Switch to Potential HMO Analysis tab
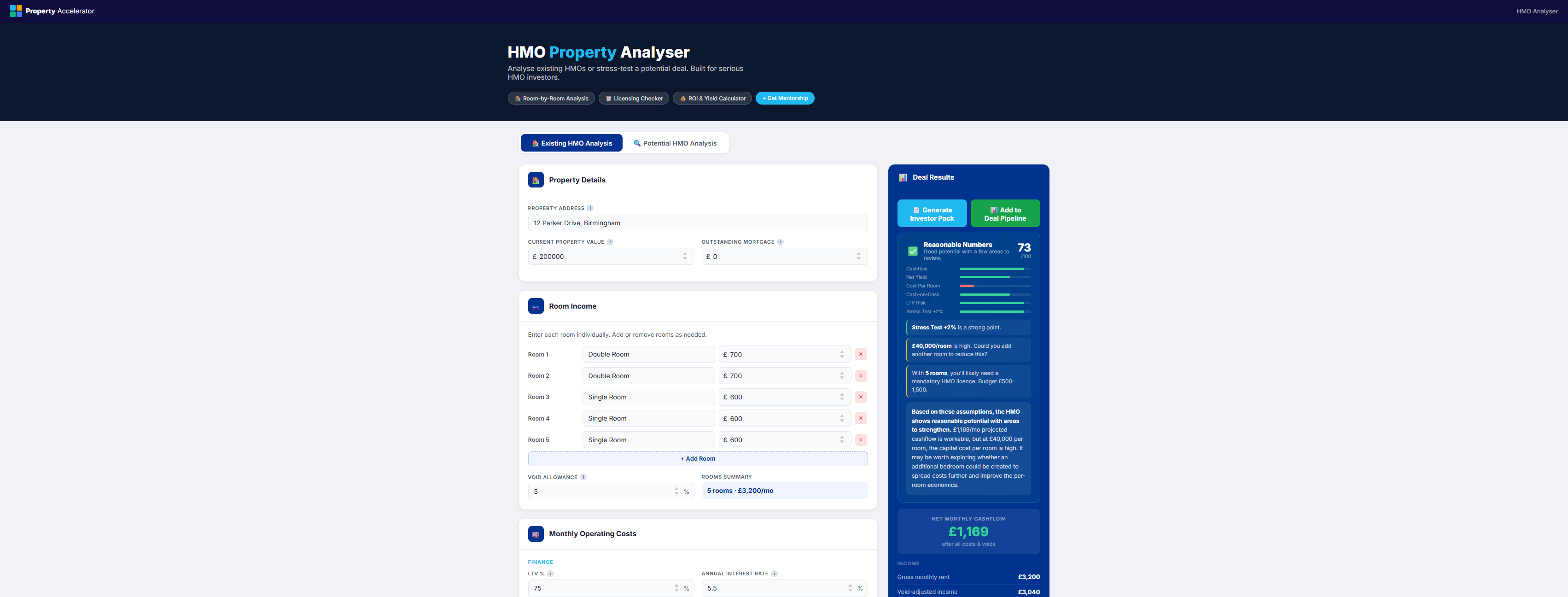Screen dimensions: 1568x597 click(x=675, y=143)
